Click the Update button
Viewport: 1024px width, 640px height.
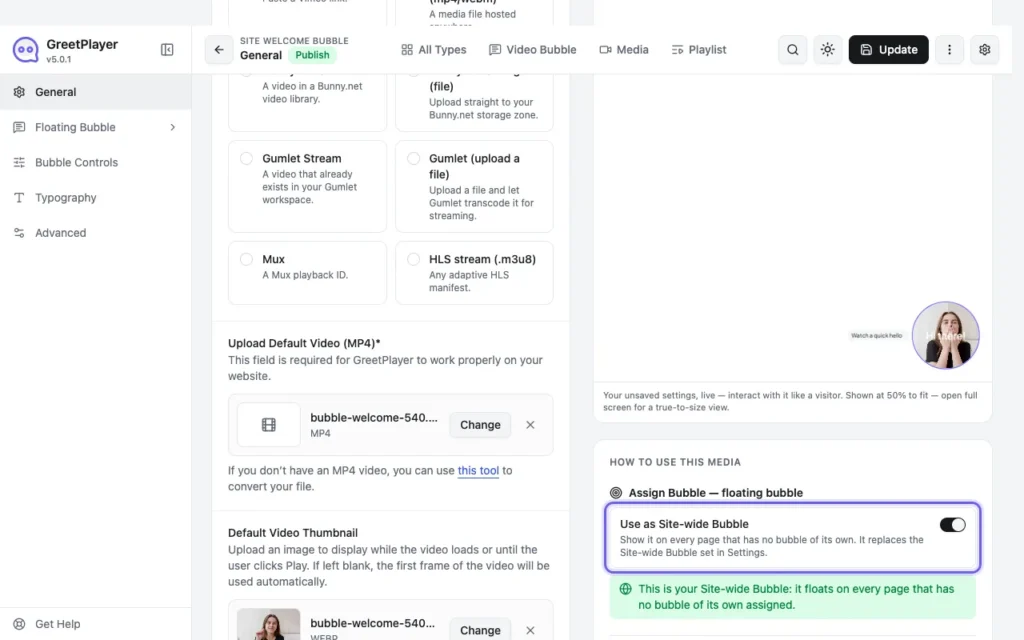[x=888, y=50]
